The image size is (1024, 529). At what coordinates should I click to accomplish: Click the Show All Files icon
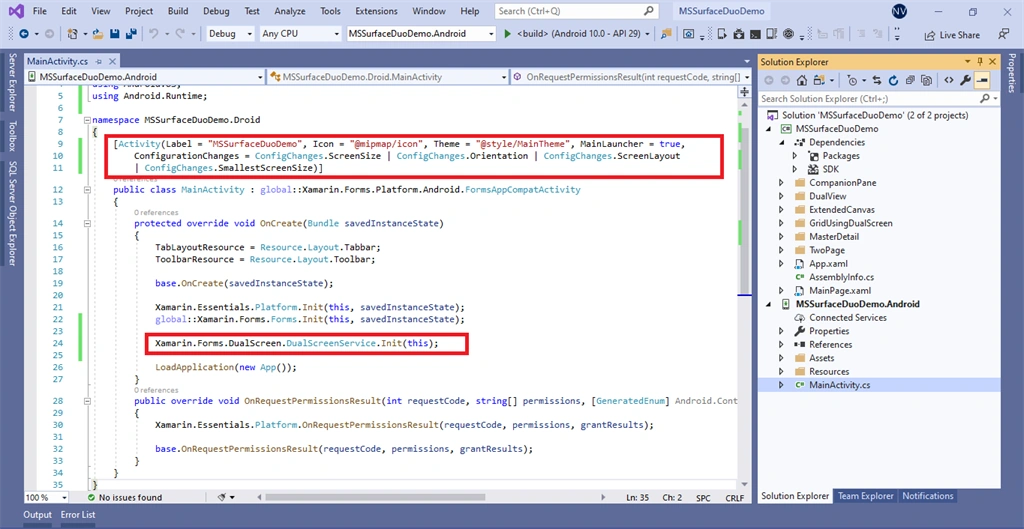click(926, 80)
